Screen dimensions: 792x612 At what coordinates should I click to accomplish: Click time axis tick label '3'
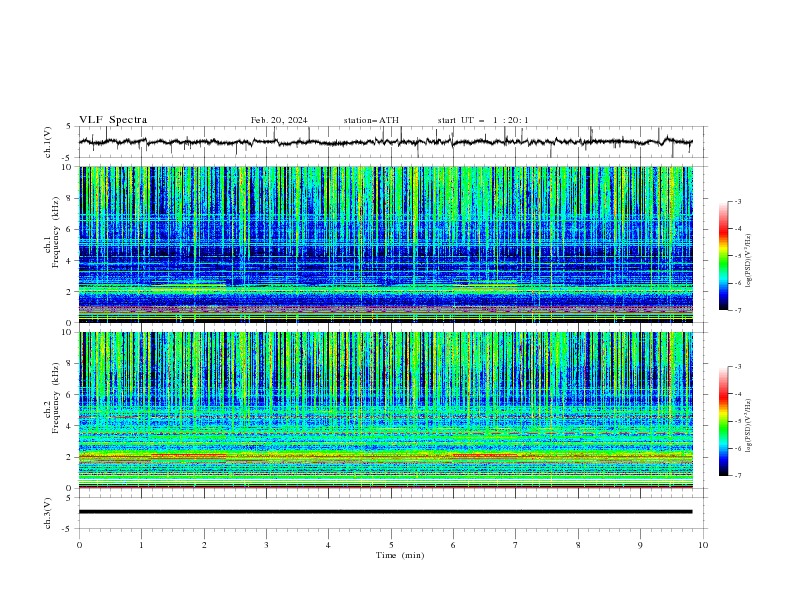coord(266,545)
